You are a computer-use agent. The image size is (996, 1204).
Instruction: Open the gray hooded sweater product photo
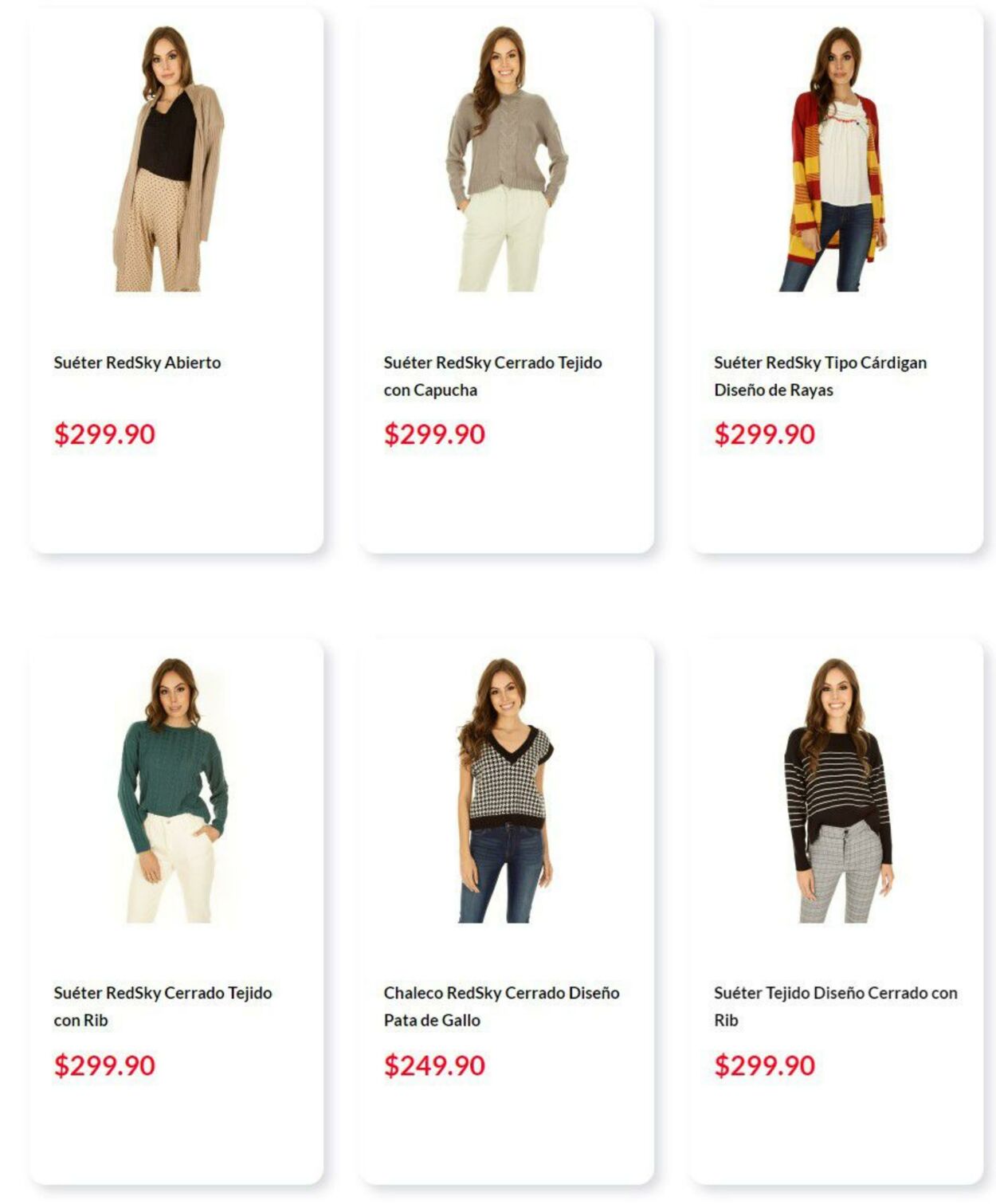click(x=505, y=159)
